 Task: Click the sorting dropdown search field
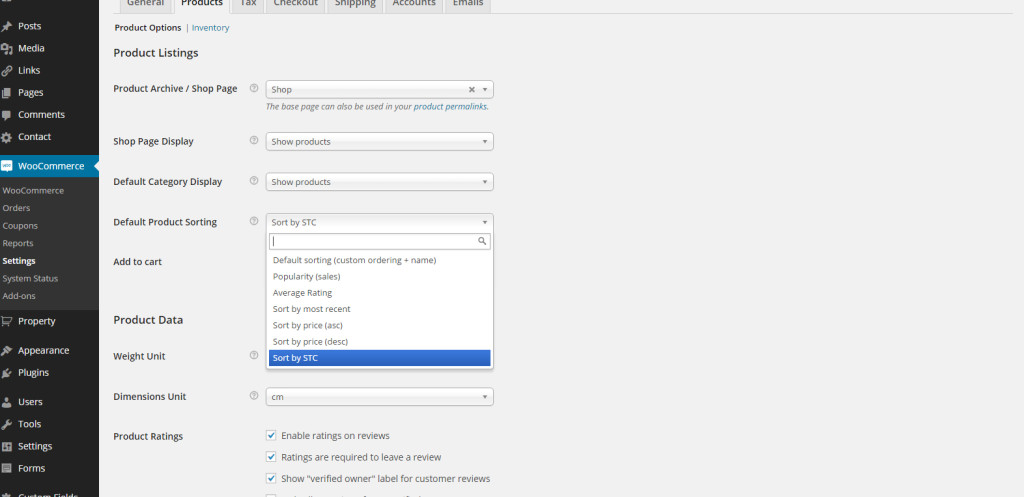pyautogui.click(x=375, y=241)
